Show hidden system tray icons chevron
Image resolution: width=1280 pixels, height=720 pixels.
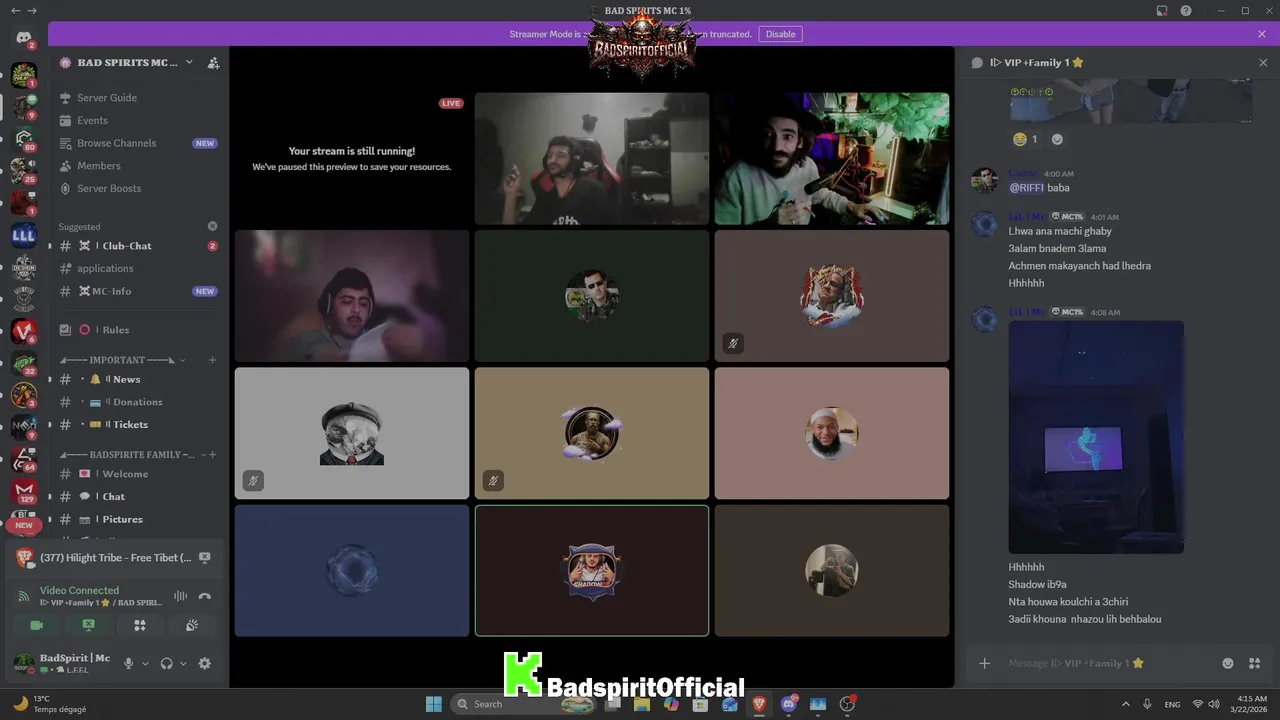tap(1126, 704)
